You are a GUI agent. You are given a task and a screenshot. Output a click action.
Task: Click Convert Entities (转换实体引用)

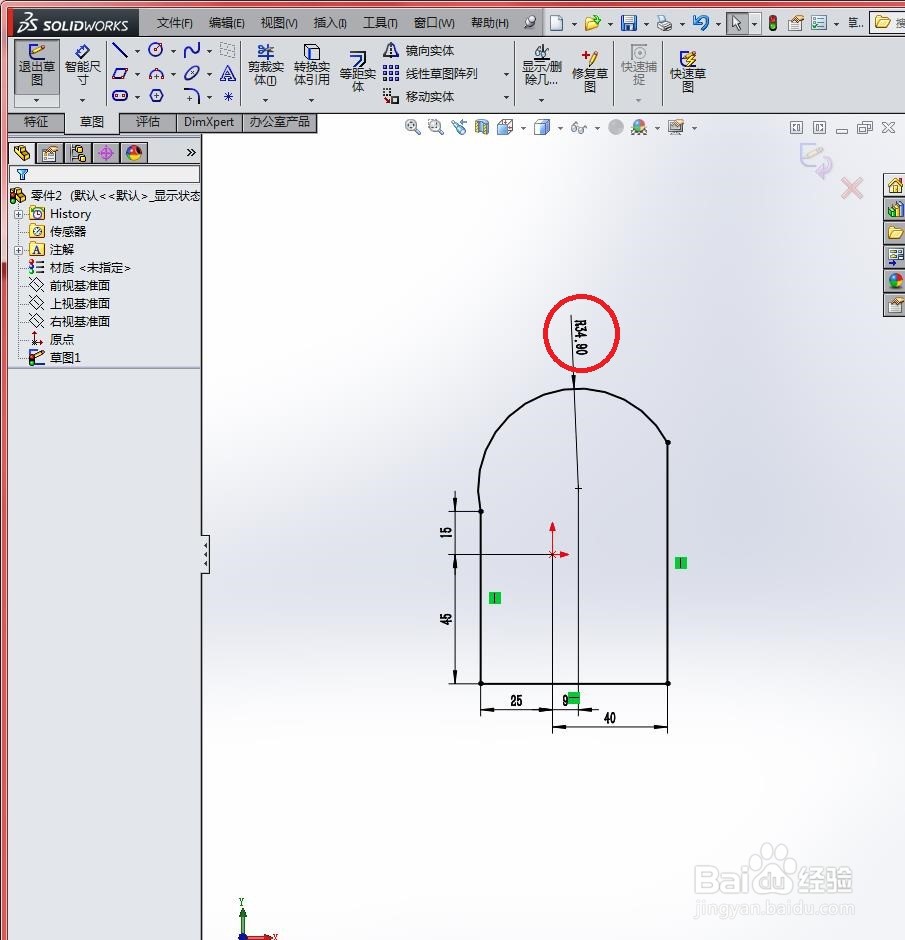[x=312, y=66]
